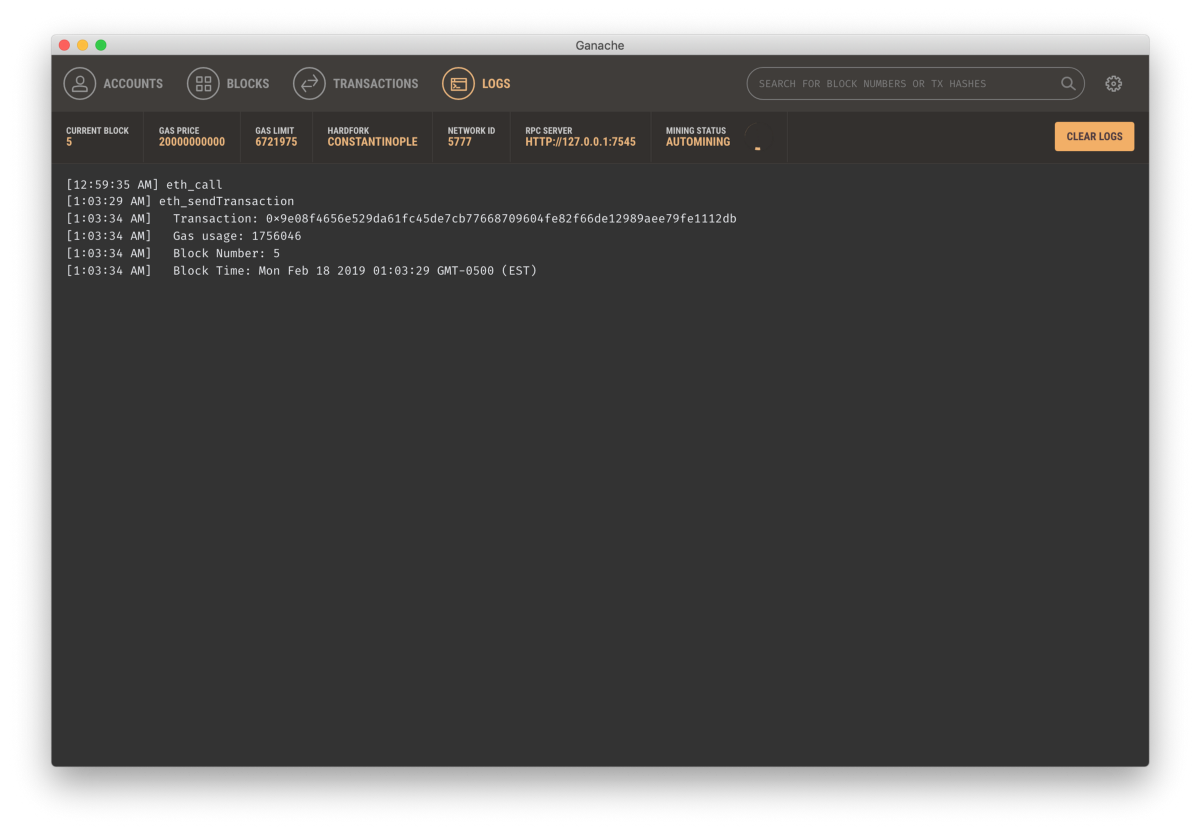The height and width of the screenshot is (834, 1200).
Task: Click the RPC server address HTTP://127.0.0.1:7545
Action: pyautogui.click(x=580, y=142)
